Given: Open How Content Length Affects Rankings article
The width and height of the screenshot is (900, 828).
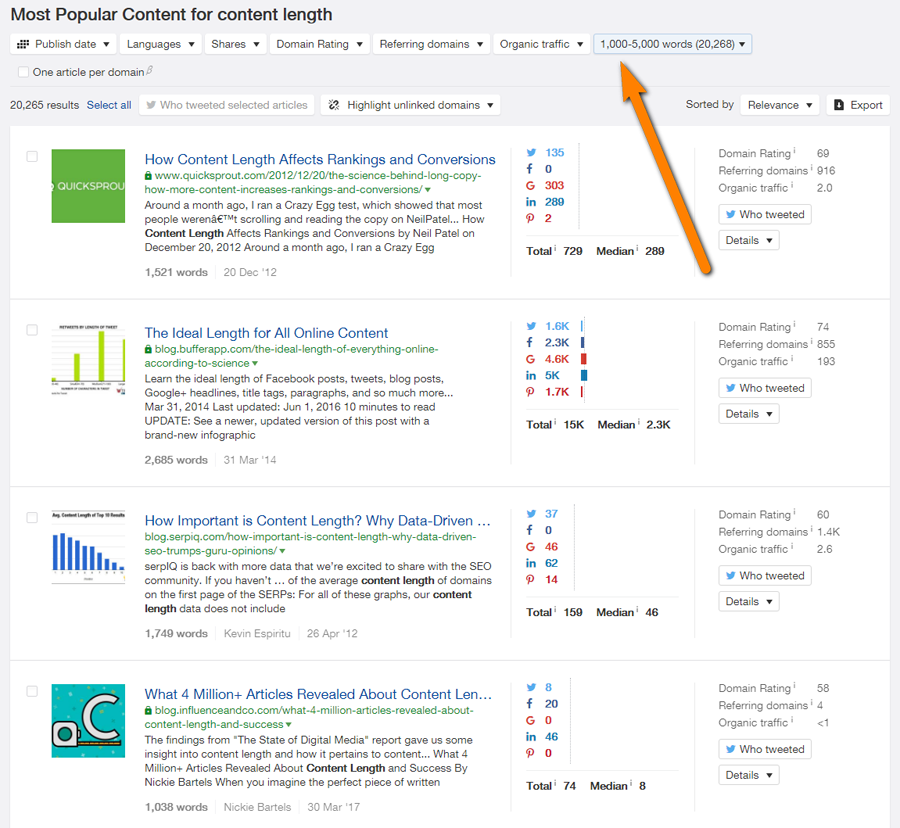Looking at the screenshot, I should [320, 159].
